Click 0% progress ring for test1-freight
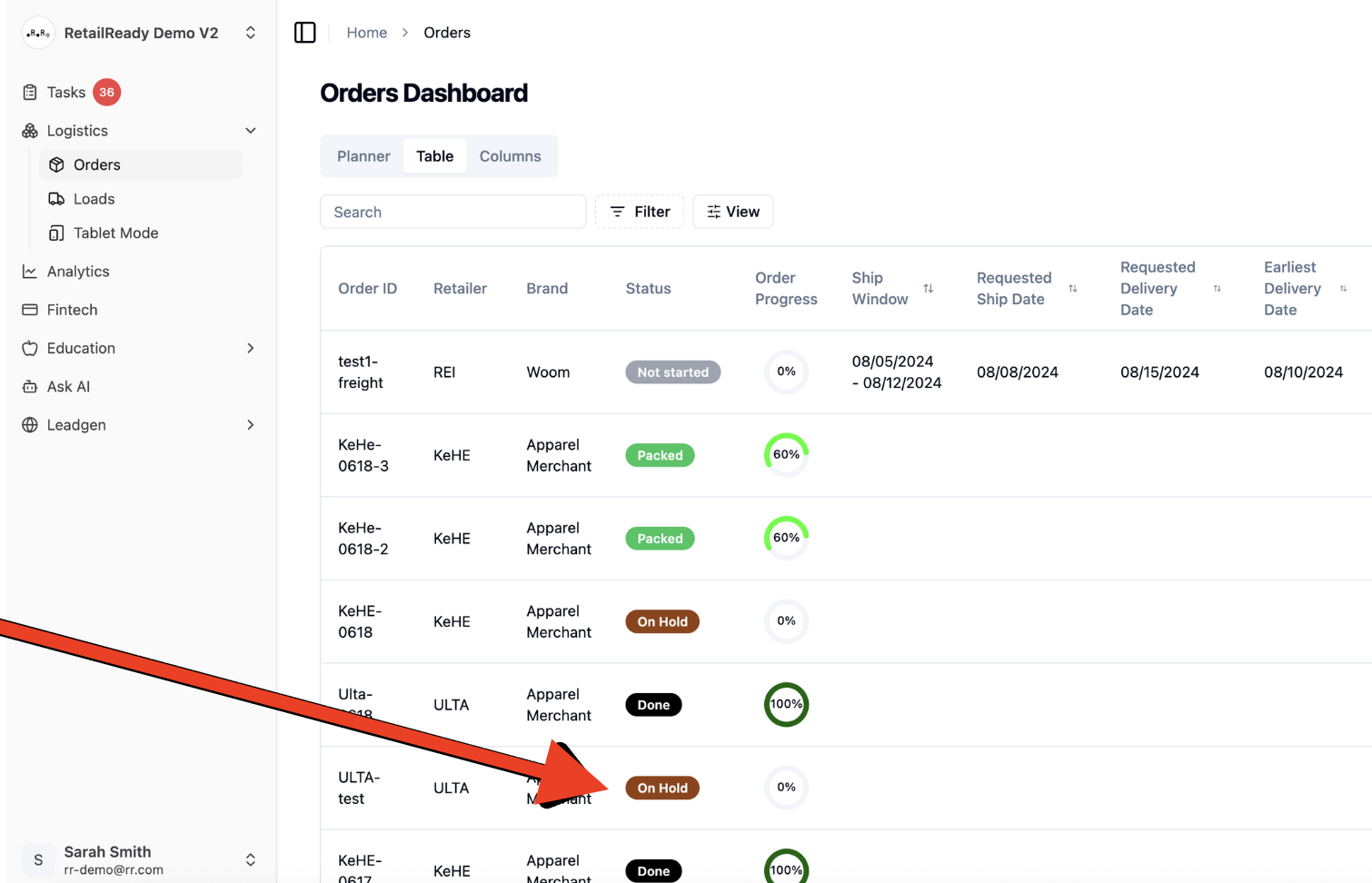 point(787,372)
